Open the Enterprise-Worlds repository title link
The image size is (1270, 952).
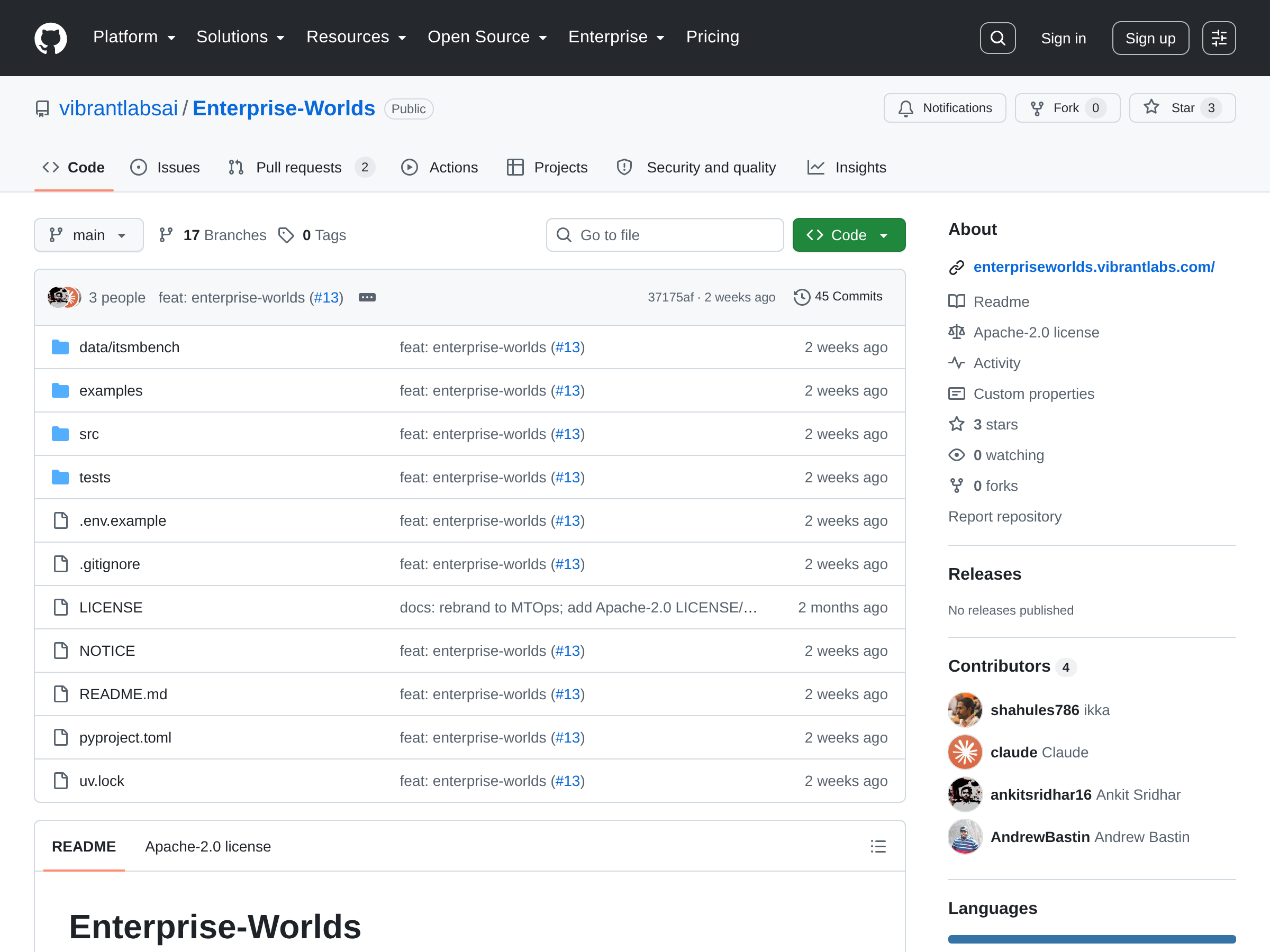click(284, 108)
